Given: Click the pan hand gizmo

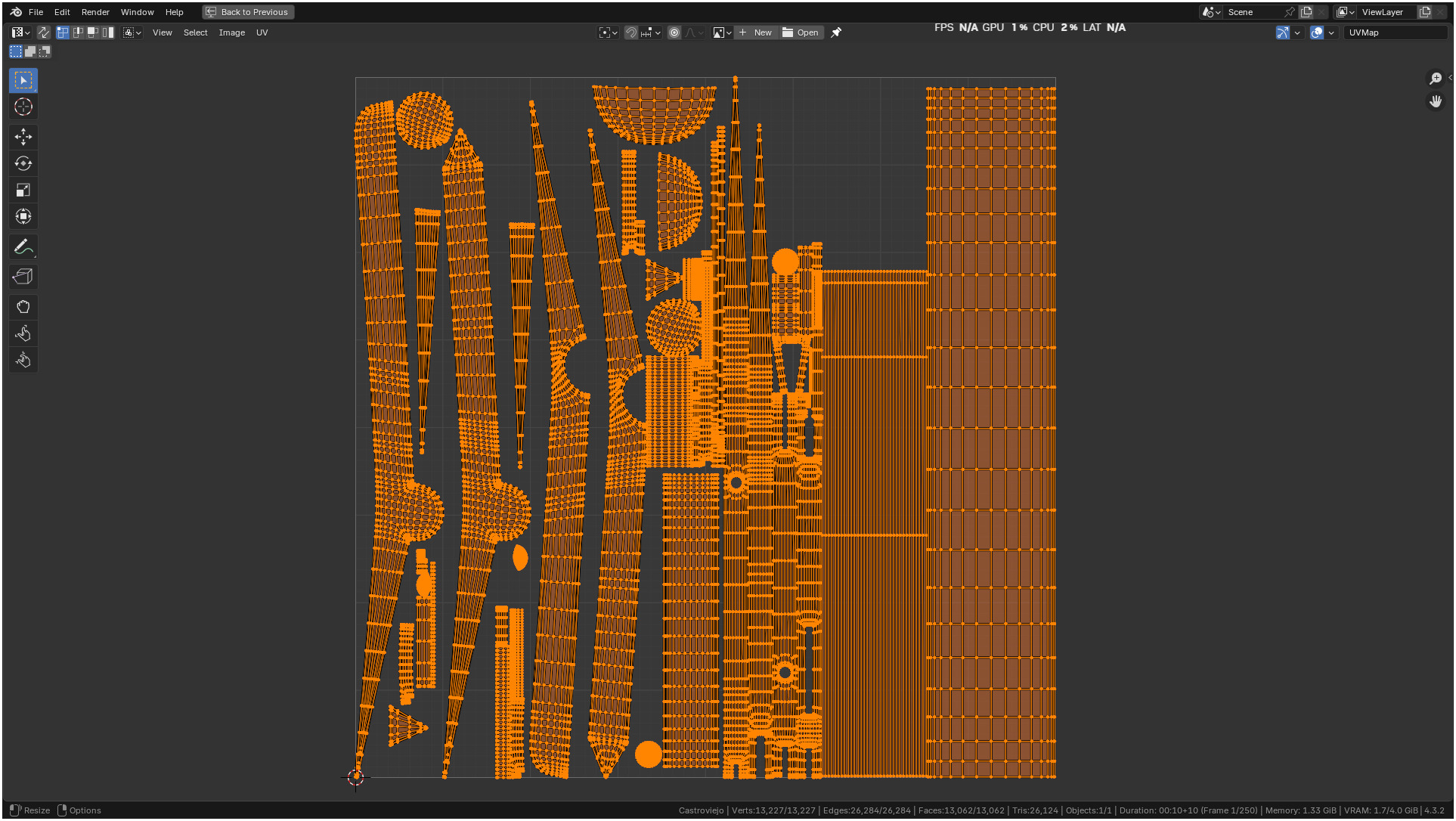Looking at the screenshot, I should click(1435, 101).
